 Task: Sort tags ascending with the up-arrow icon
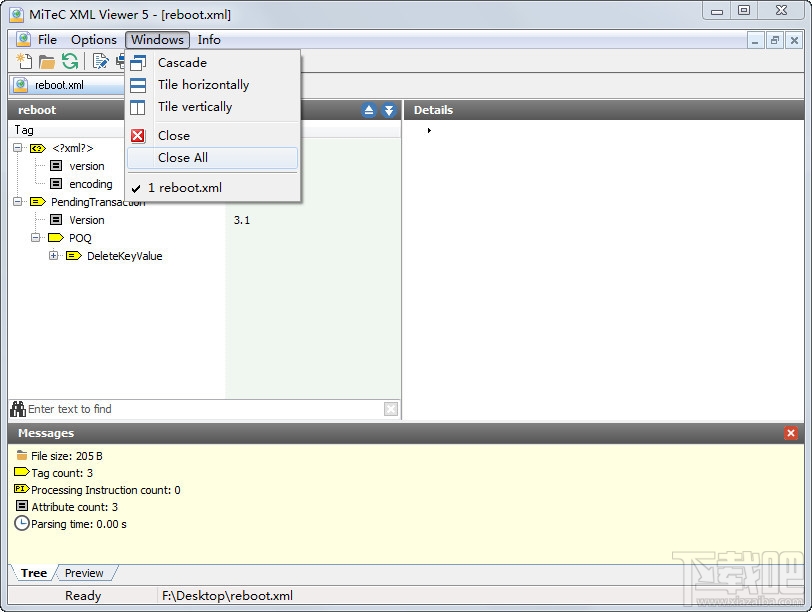coord(370,110)
